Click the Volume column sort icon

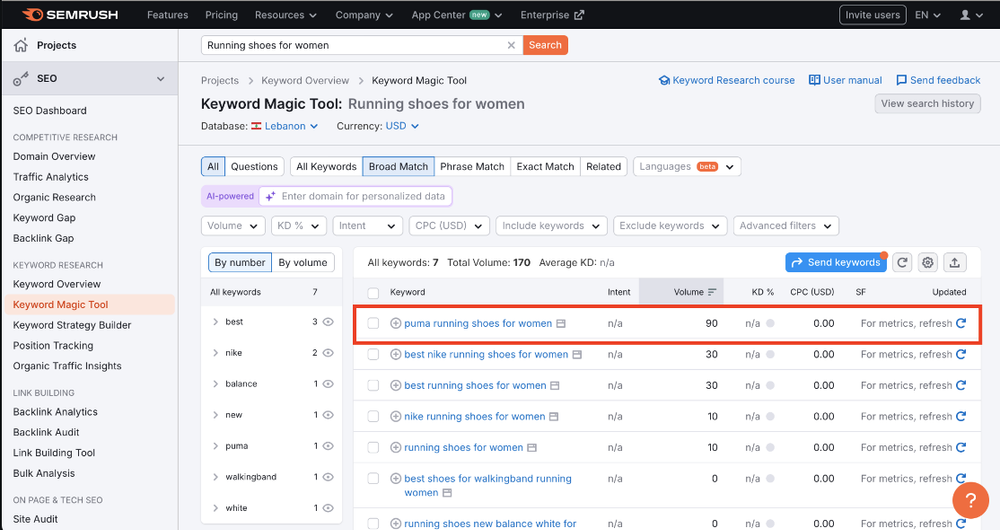(x=712, y=292)
